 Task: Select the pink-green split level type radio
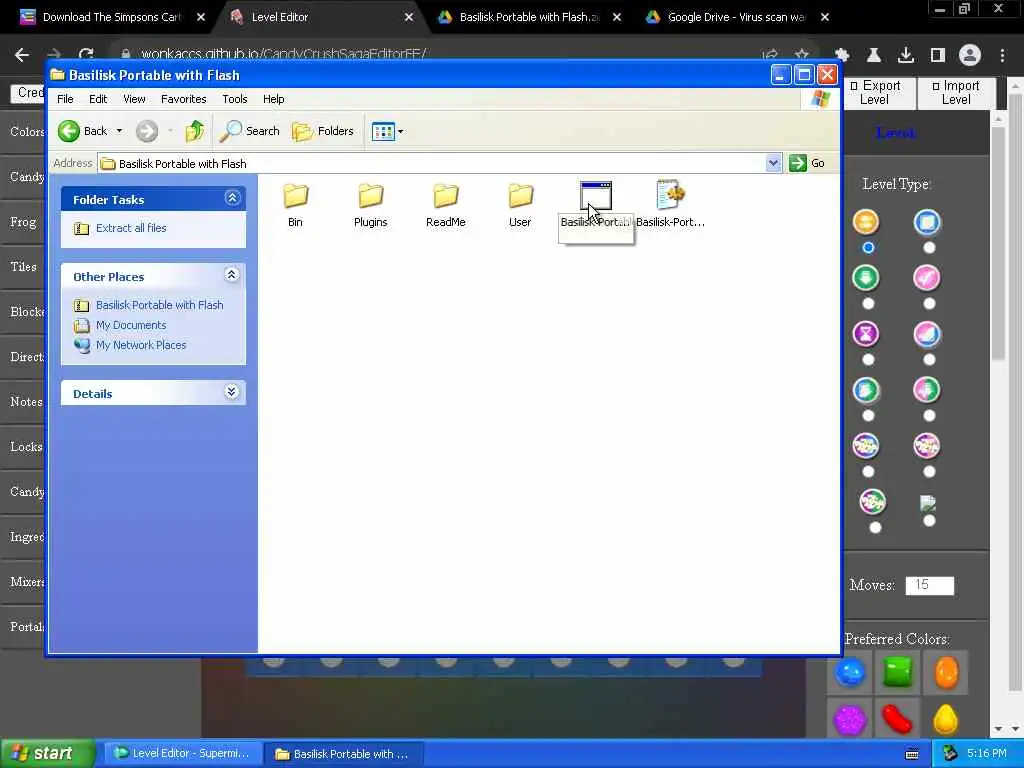[929, 416]
